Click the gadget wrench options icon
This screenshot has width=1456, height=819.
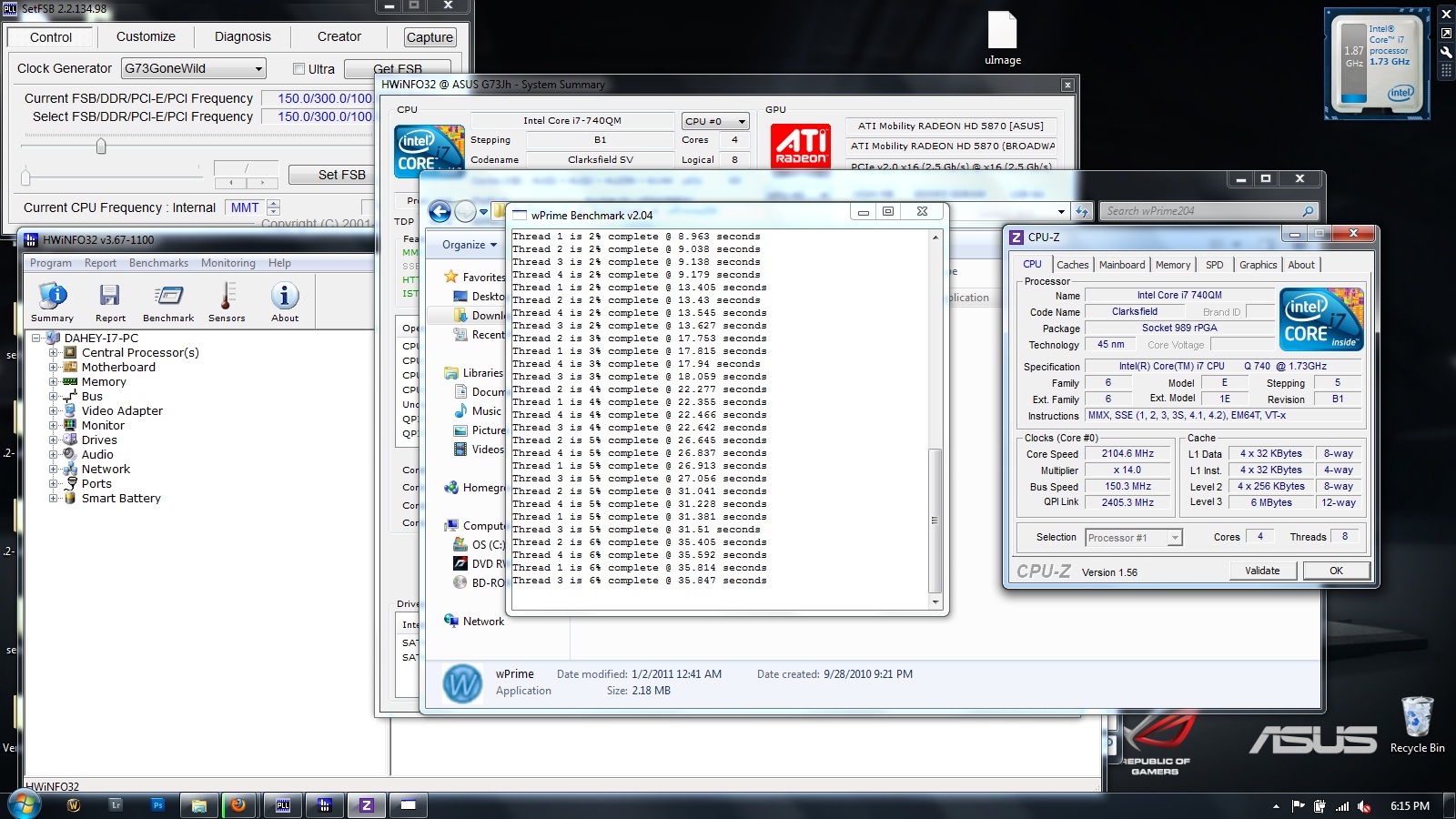(x=1446, y=51)
